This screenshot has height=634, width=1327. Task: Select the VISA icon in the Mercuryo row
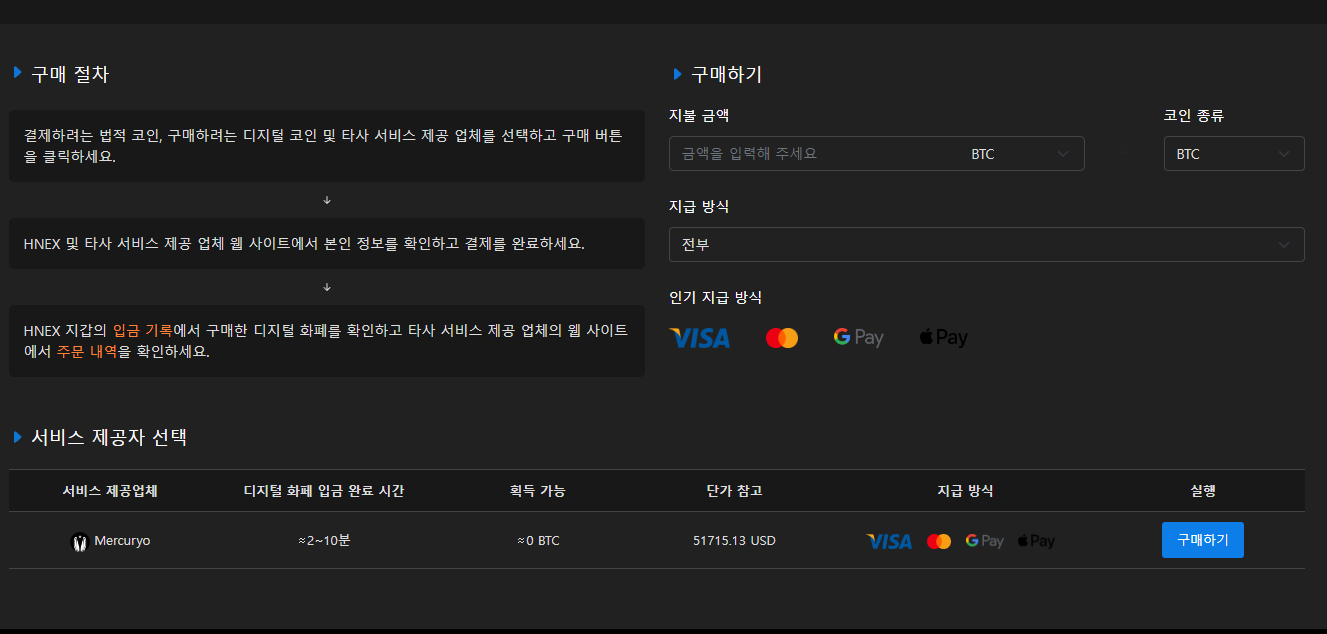point(888,540)
